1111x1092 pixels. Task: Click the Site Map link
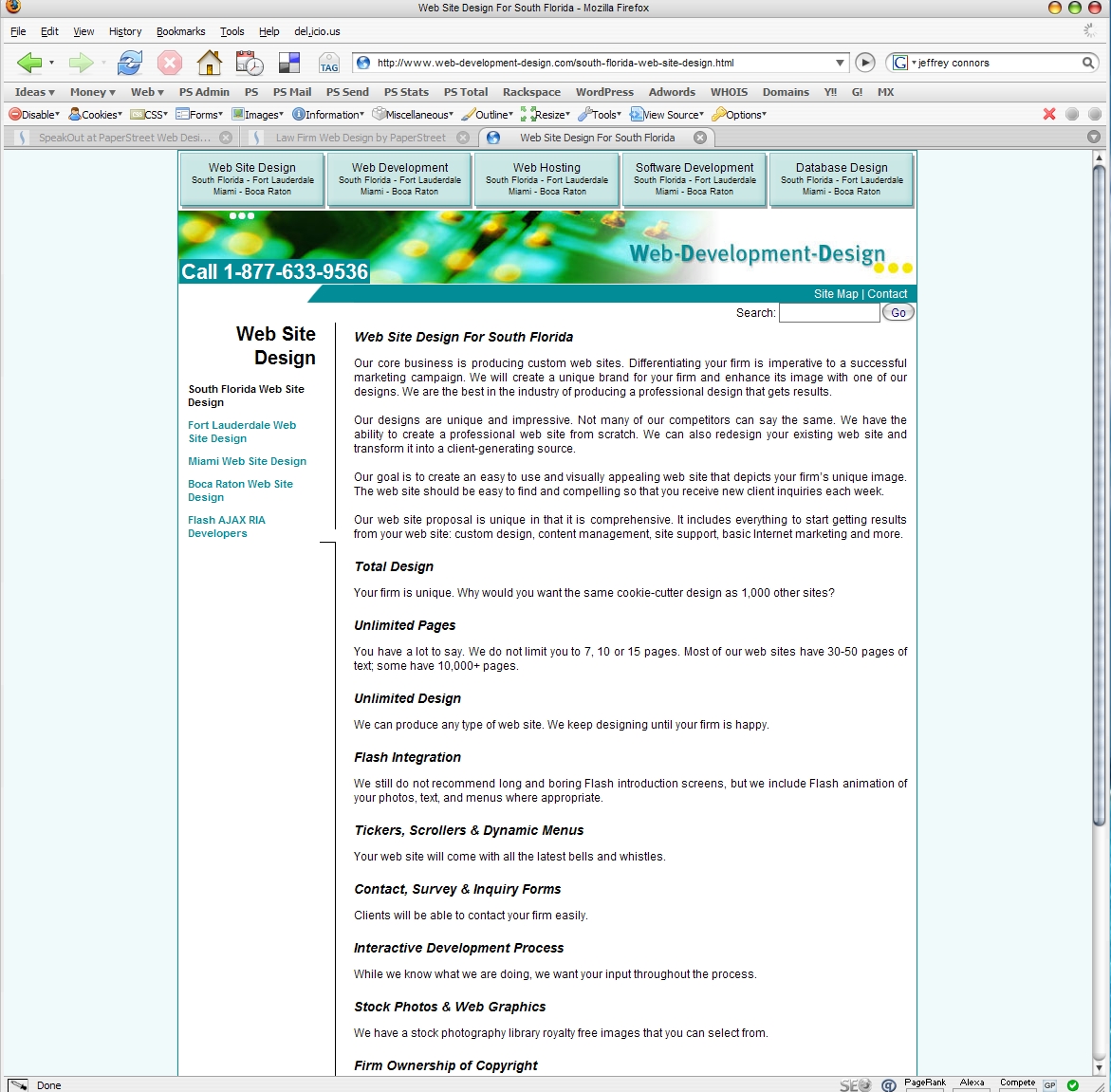835,293
